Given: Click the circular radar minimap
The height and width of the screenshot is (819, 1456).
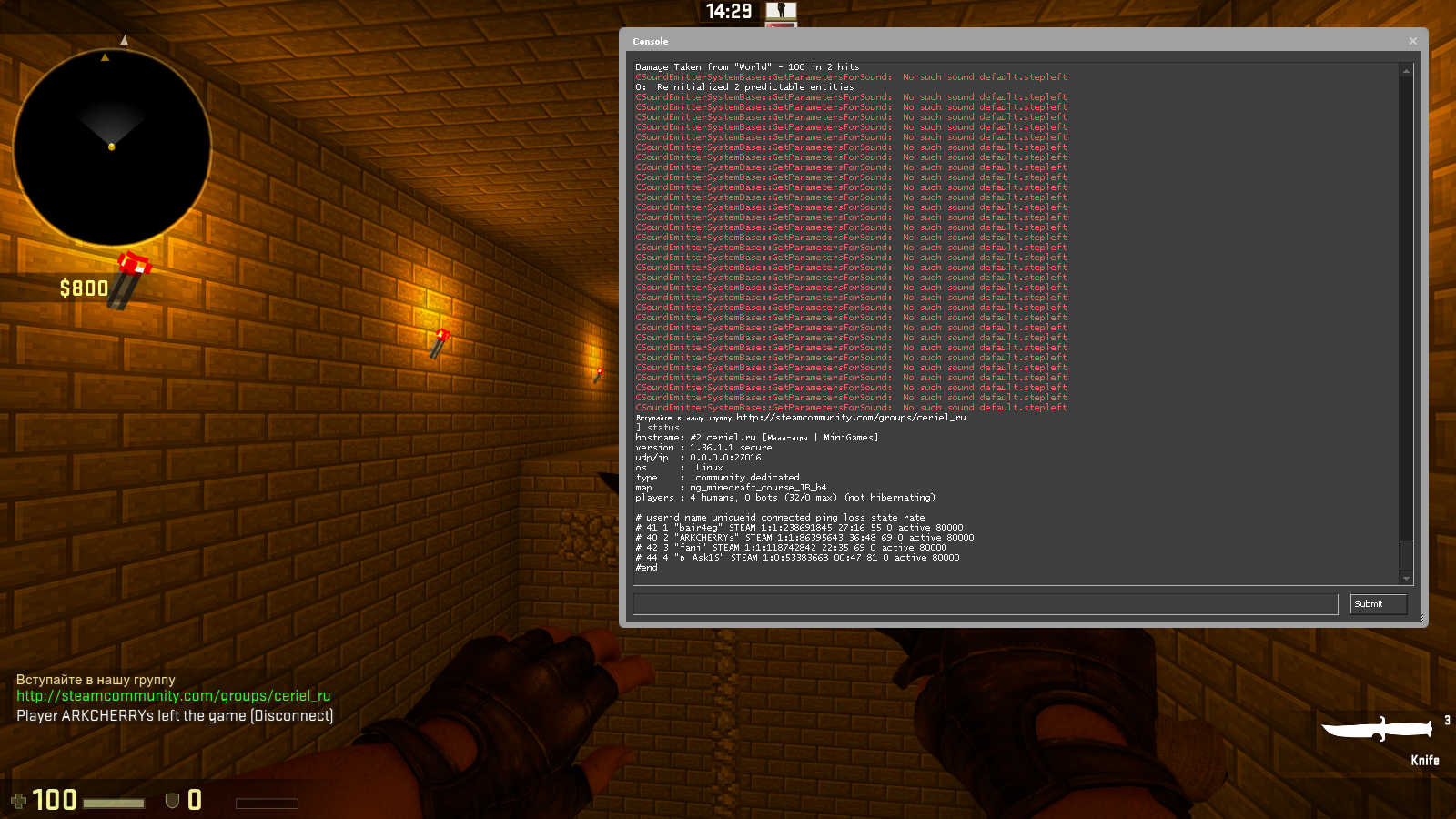Looking at the screenshot, I should tap(112, 147).
